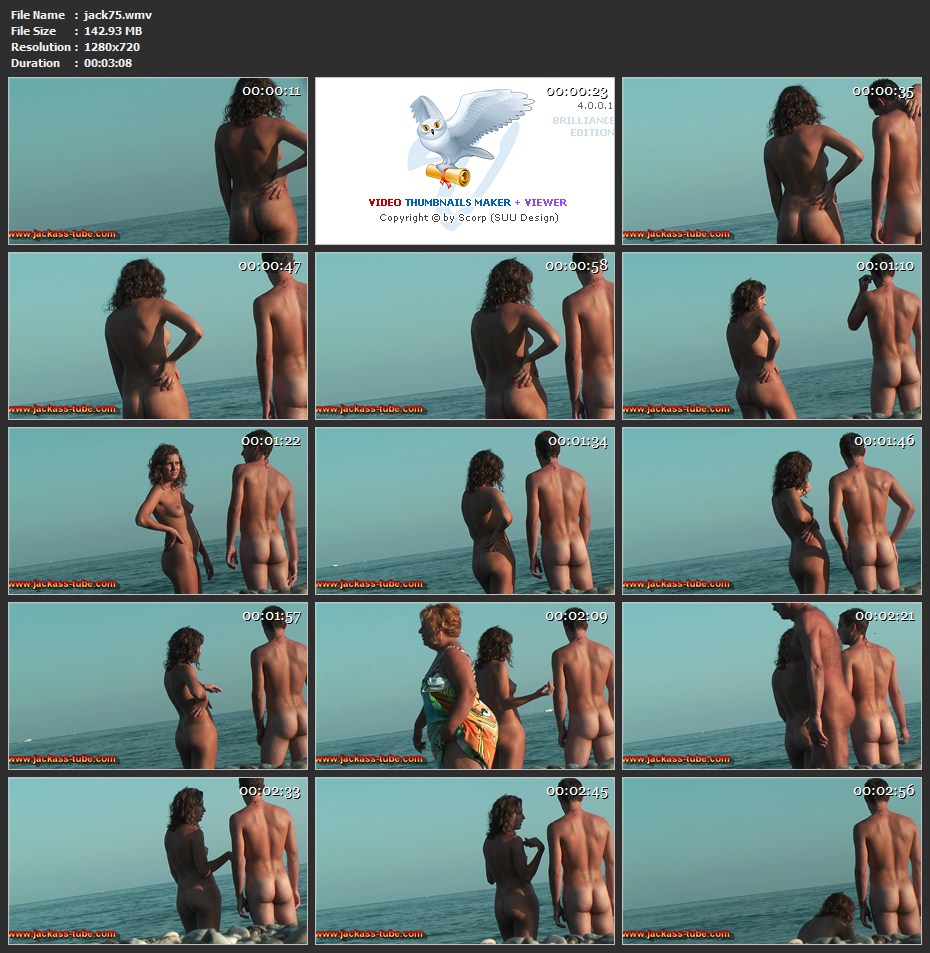Open the thumbnail at 00:01:22
Viewport: 930px width, 953px height.
(x=158, y=511)
